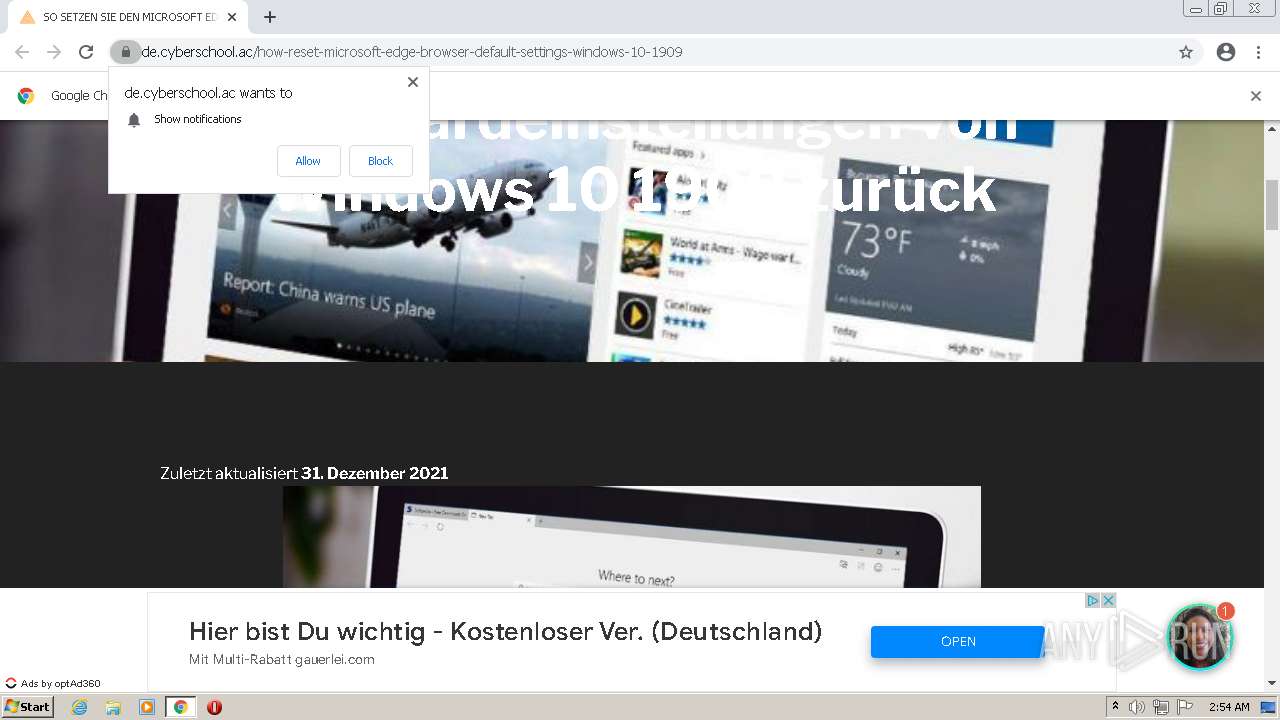Open the Chrome three-dot menu

click(1258, 52)
